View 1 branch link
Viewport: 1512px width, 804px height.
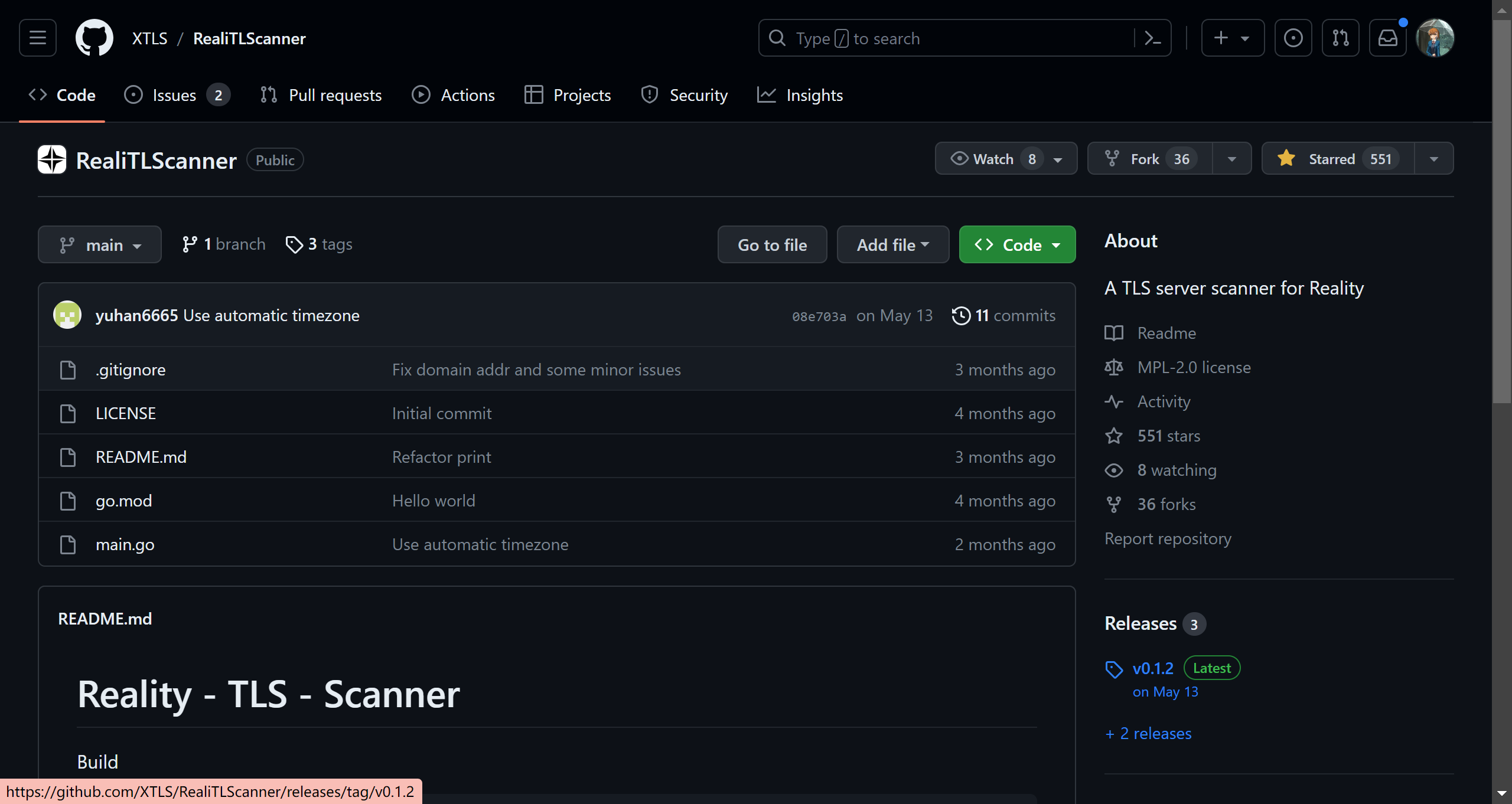(224, 244)
